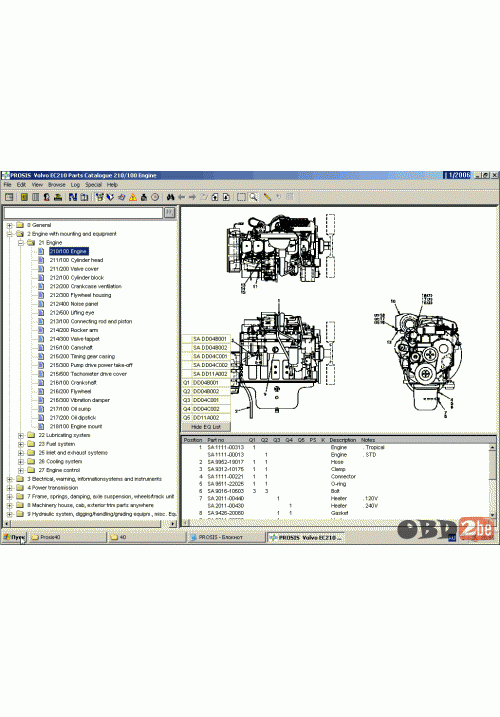Open the View menu
The width and height of the screenshot is (500, 717).
(x=37, y=185)
